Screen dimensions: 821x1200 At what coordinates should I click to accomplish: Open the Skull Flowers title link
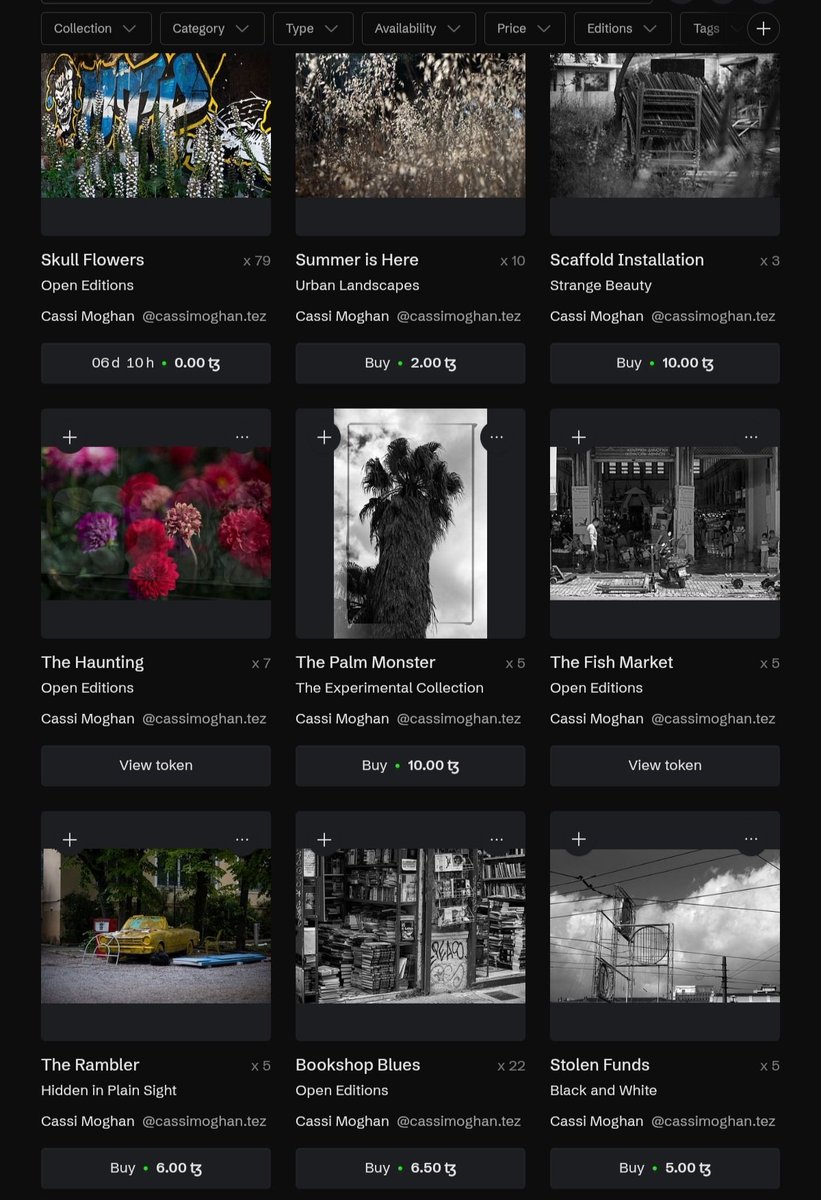pyautogui.click(x=93, y=260)
